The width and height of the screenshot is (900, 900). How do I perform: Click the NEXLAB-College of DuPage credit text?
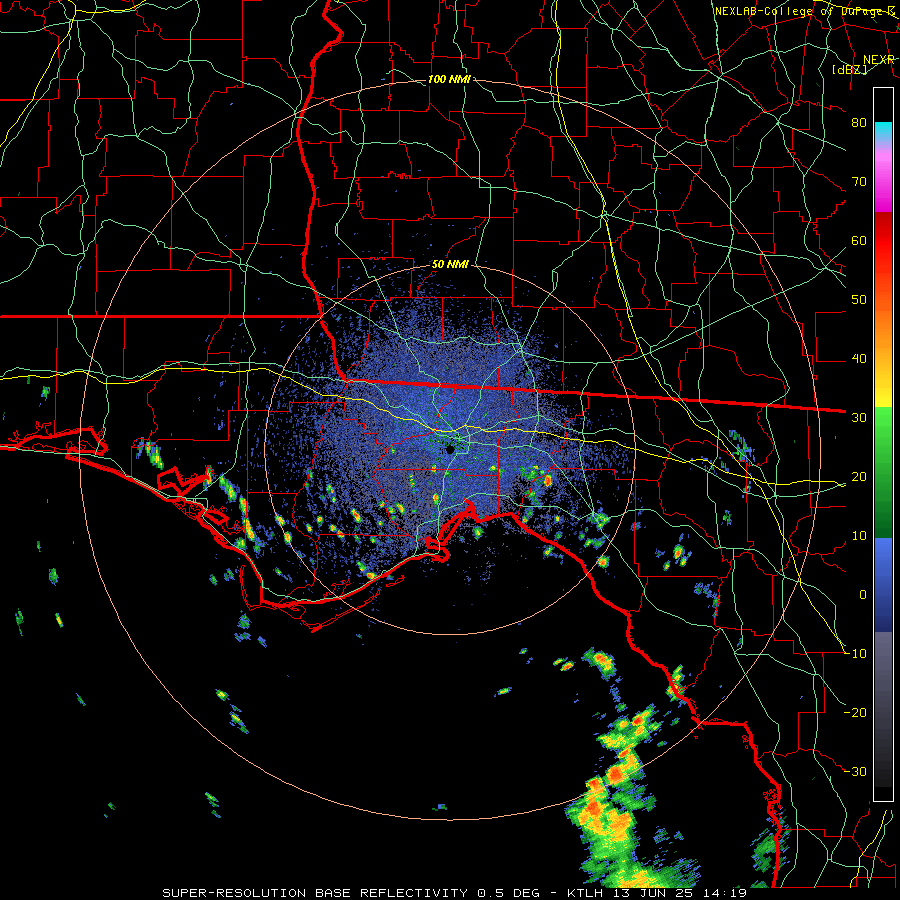click(805, 11)
